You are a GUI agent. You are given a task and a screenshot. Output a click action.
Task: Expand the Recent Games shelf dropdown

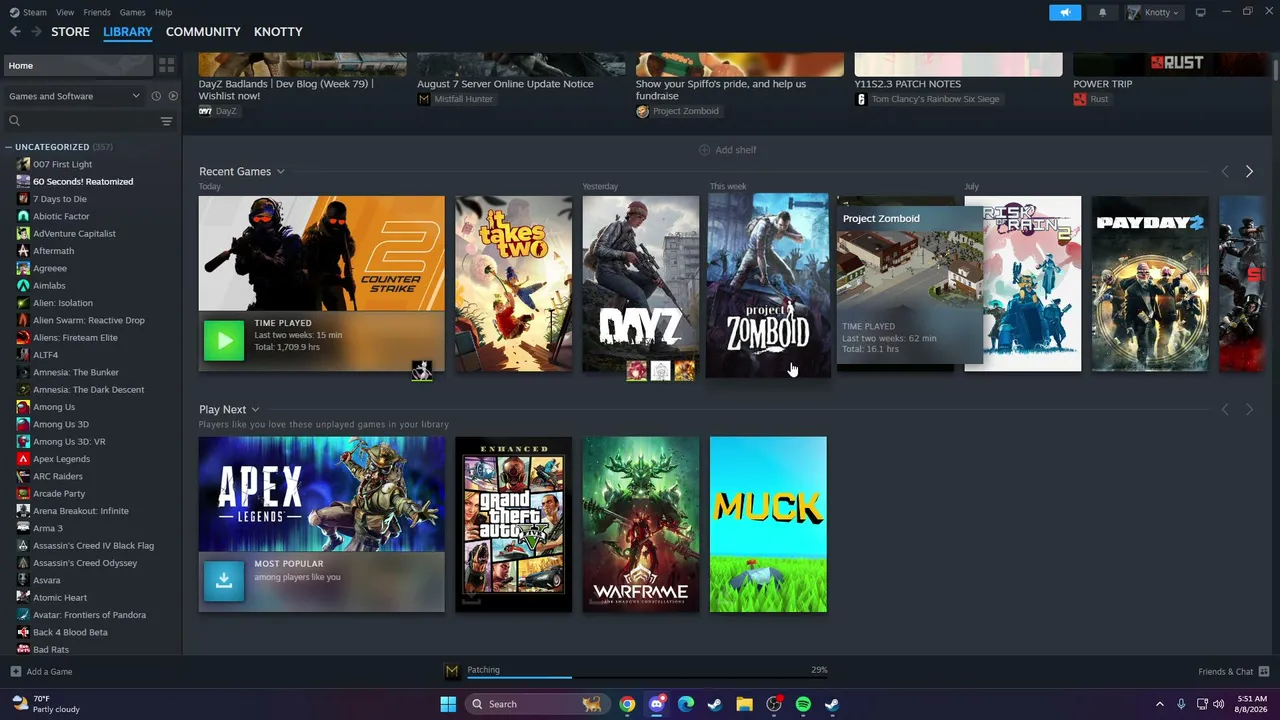280,172
